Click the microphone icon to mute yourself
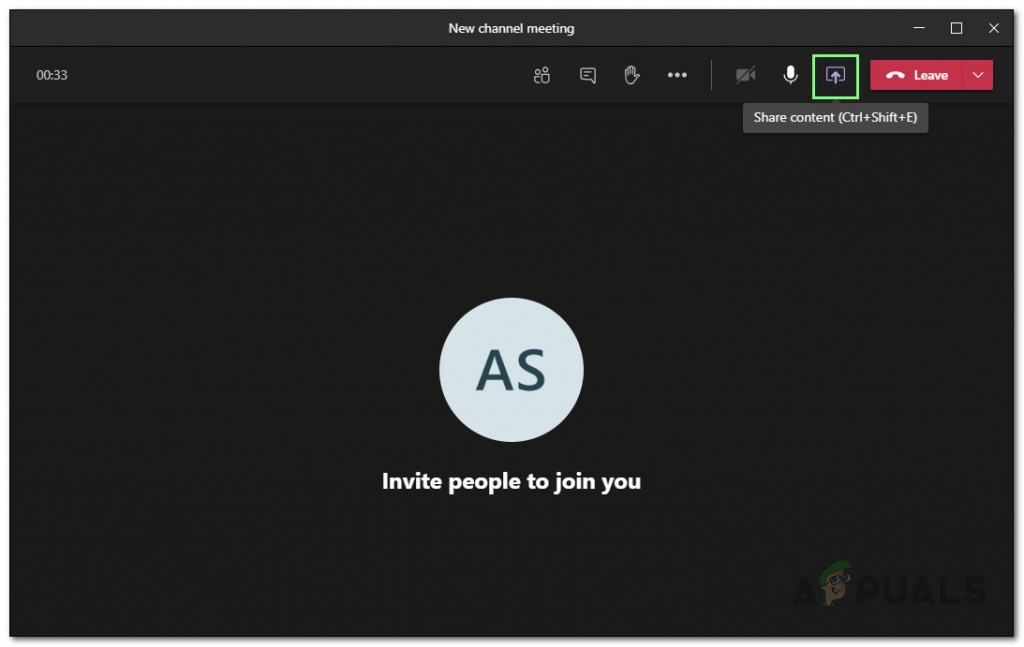Screen dimensions: 1024x647 coord(790,75)
